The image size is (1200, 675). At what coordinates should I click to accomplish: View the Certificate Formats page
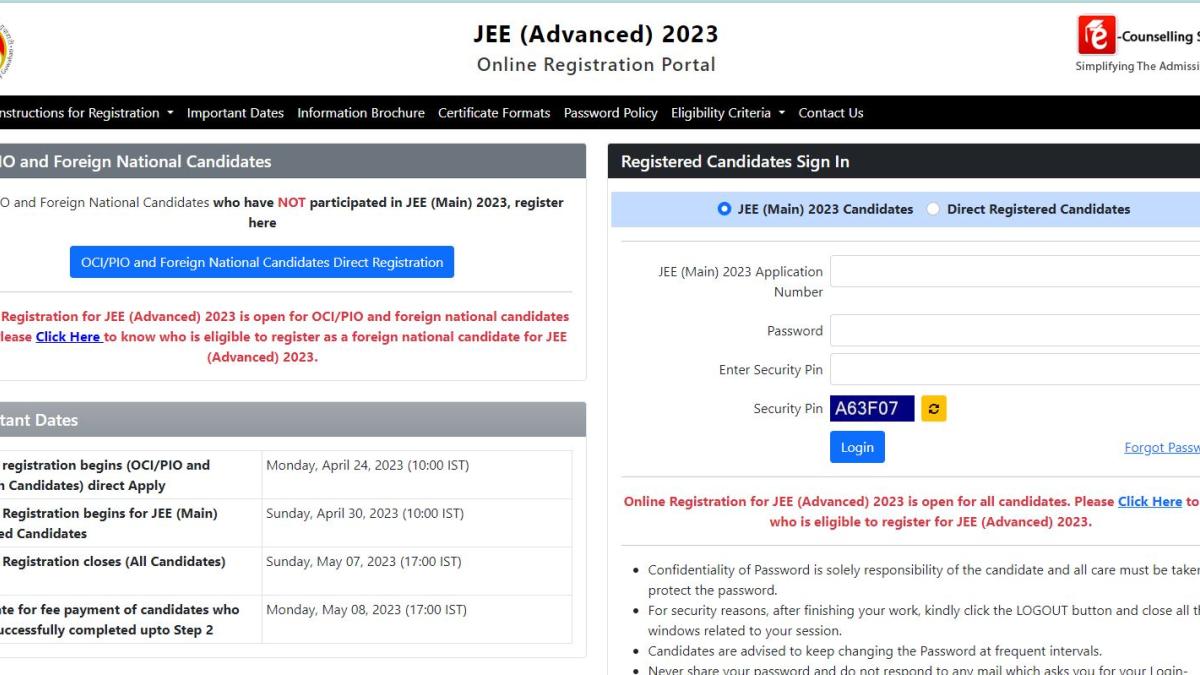pos(493,112)
